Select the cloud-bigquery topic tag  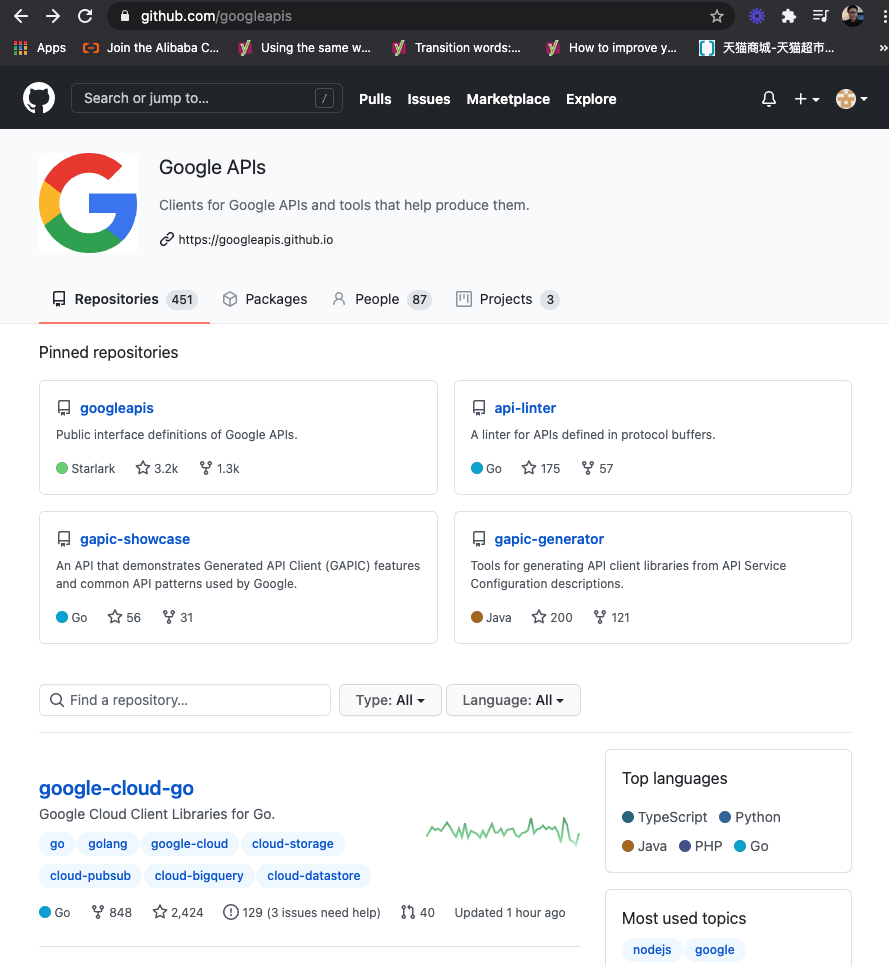[x=199, y=876]
